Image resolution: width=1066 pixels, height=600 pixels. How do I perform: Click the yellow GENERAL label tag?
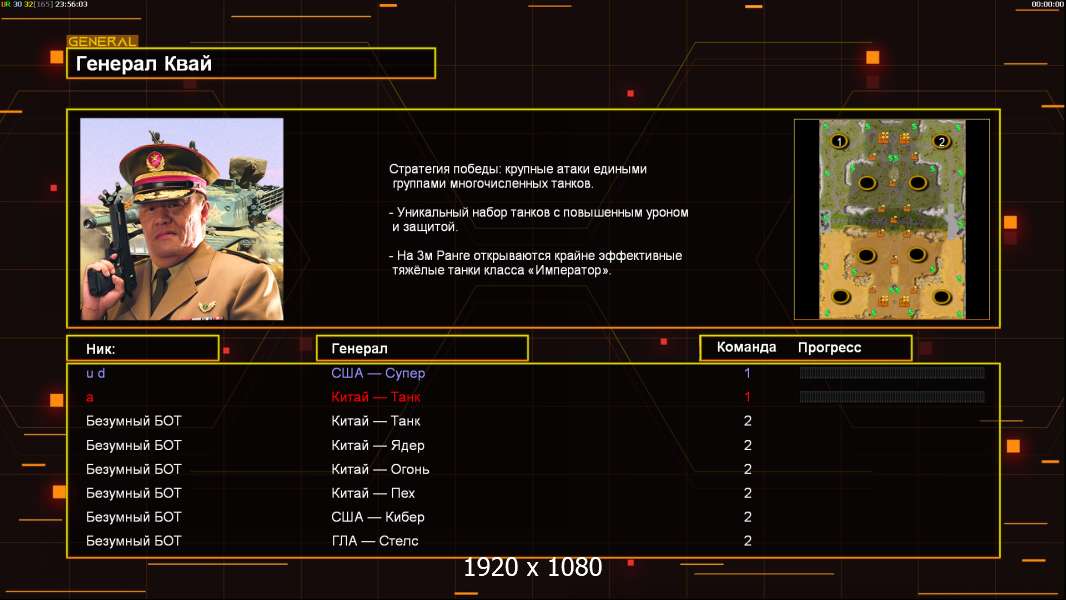tap(103, 41)
